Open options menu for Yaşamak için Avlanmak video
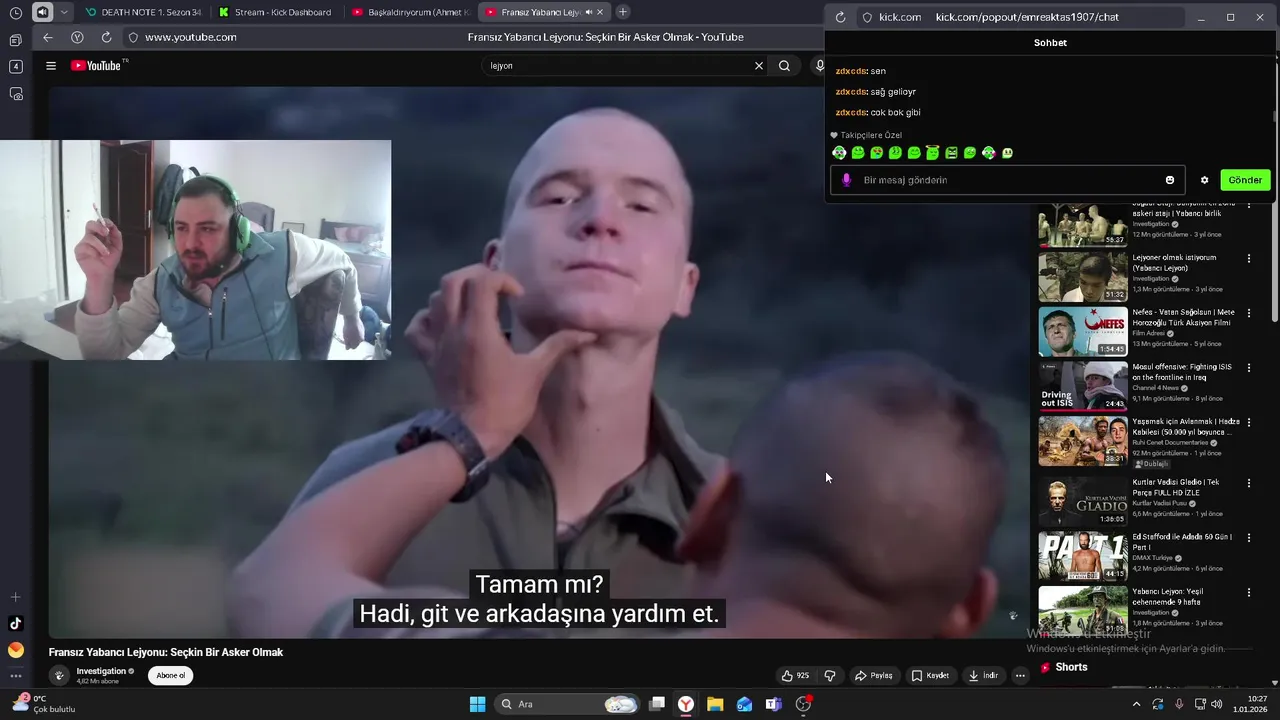This screenshot has width=1280, height=720. (1248, 423)
